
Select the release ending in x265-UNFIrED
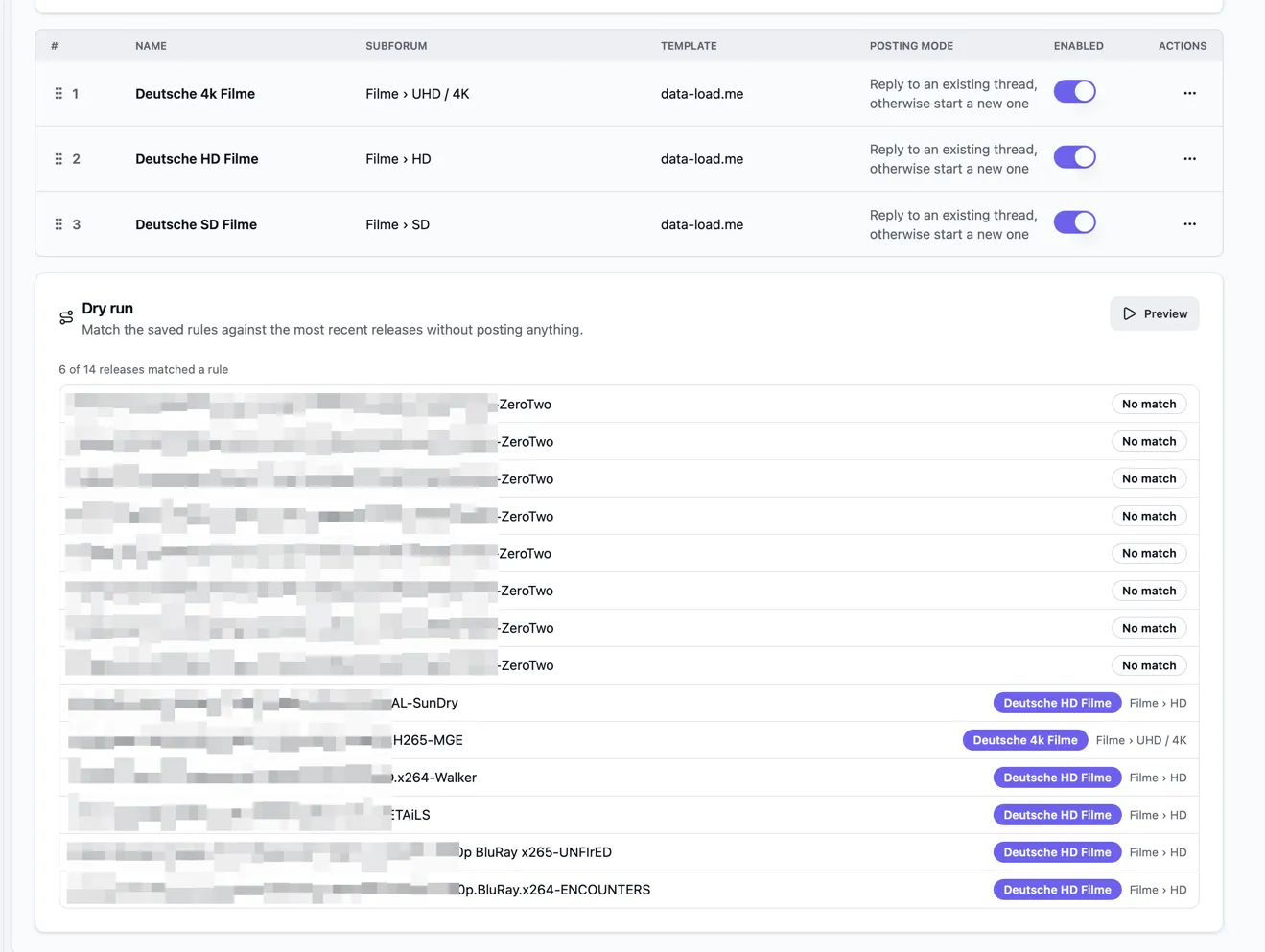[x=628, y=852]
